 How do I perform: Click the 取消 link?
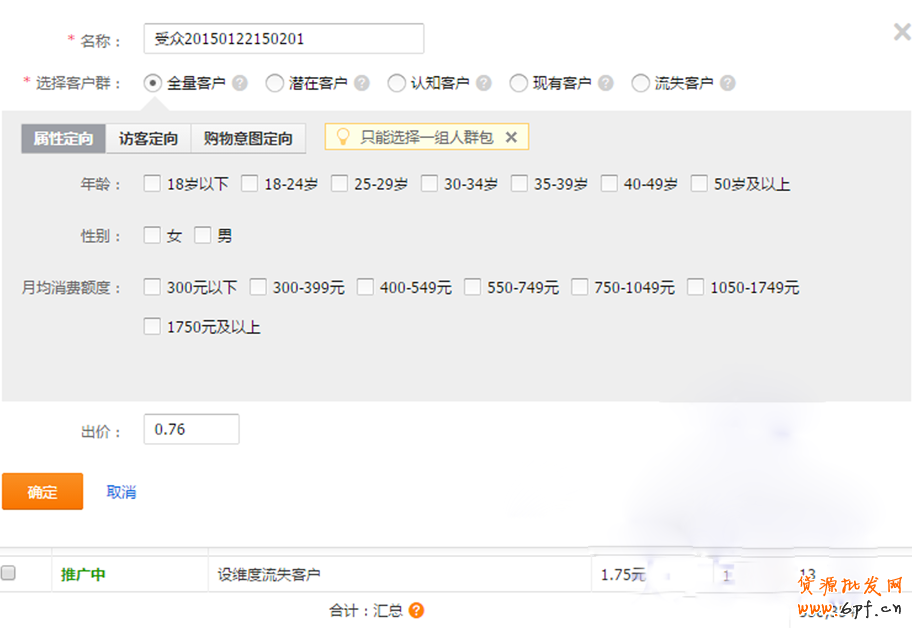click(121, 492)
